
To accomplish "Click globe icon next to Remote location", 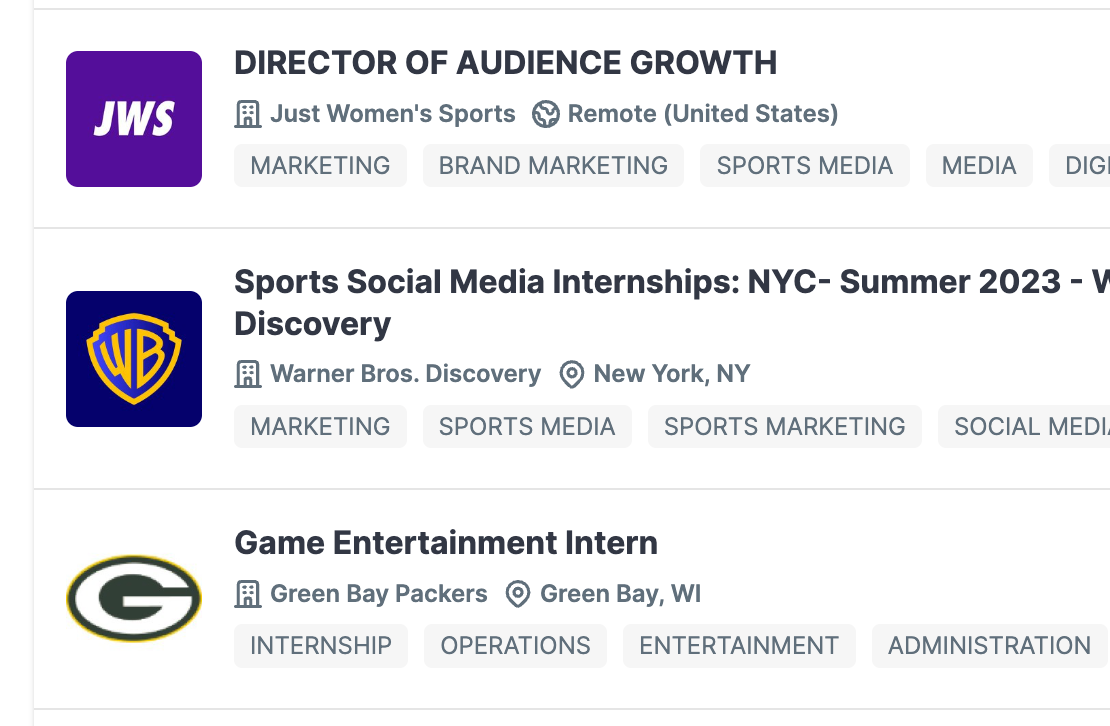I will coord(545,114).
